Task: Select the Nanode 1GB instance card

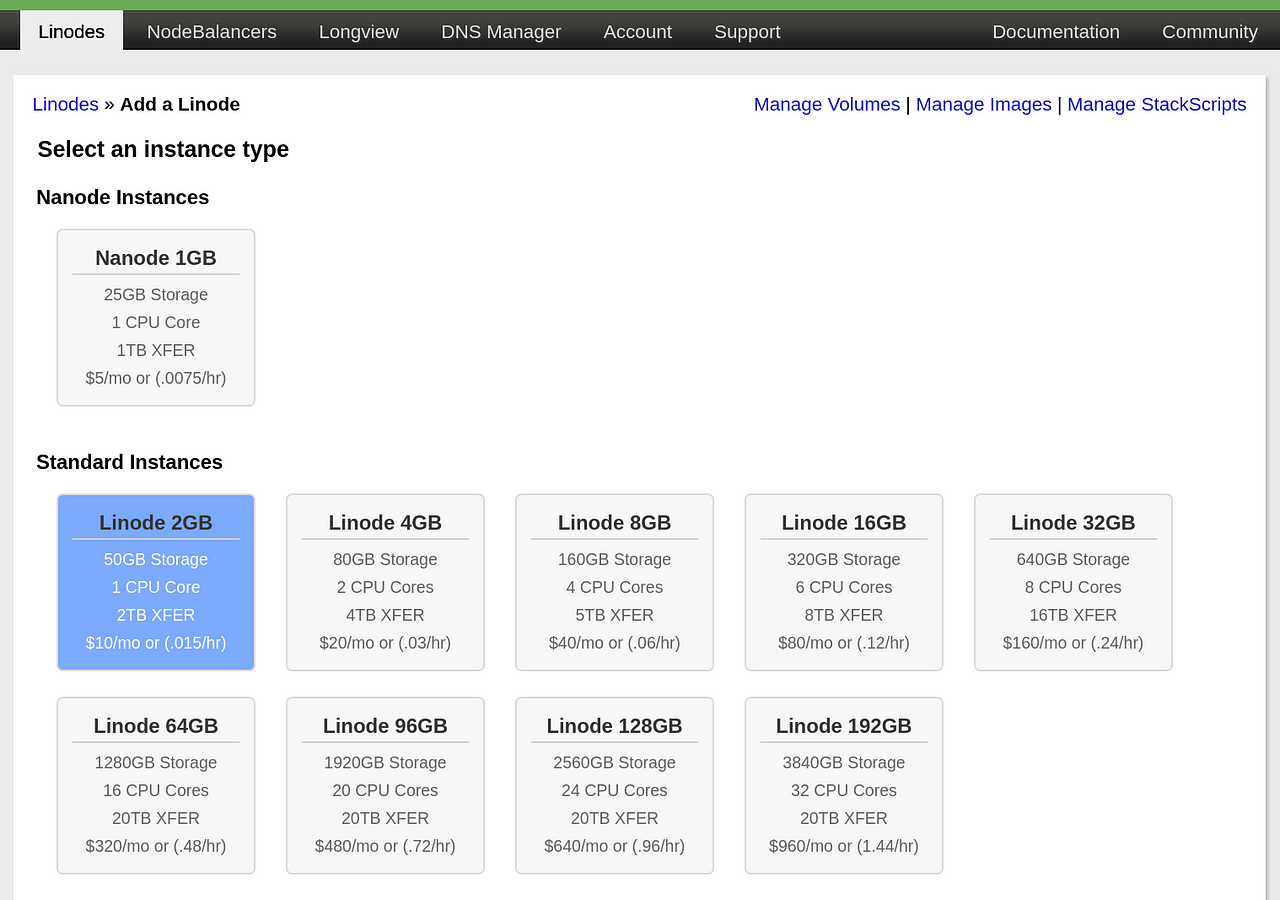Action: point(156,318)
